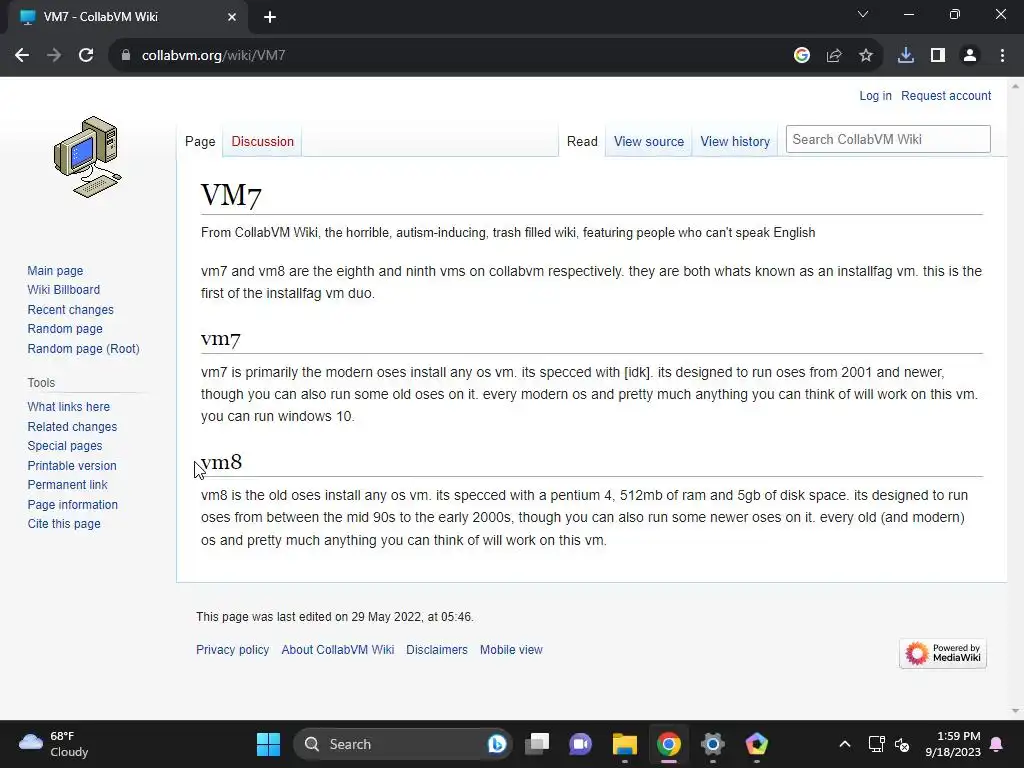Open the Windows Start button
Viewport: 1024px width, 768px height.
tap(268, 744)
